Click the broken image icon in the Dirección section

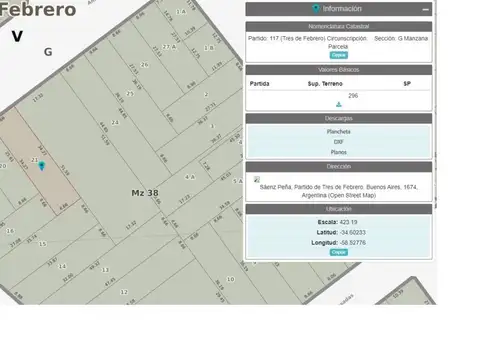click(257, 180)
